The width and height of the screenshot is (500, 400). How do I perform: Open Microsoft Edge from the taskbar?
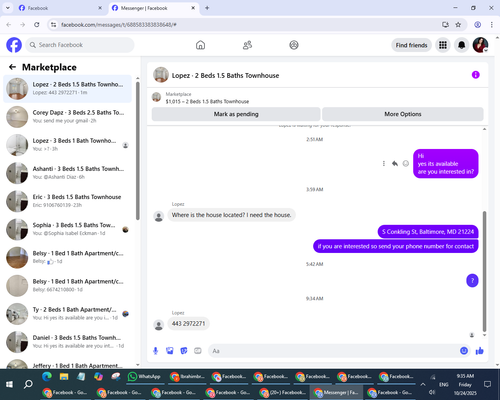[47, 376]
